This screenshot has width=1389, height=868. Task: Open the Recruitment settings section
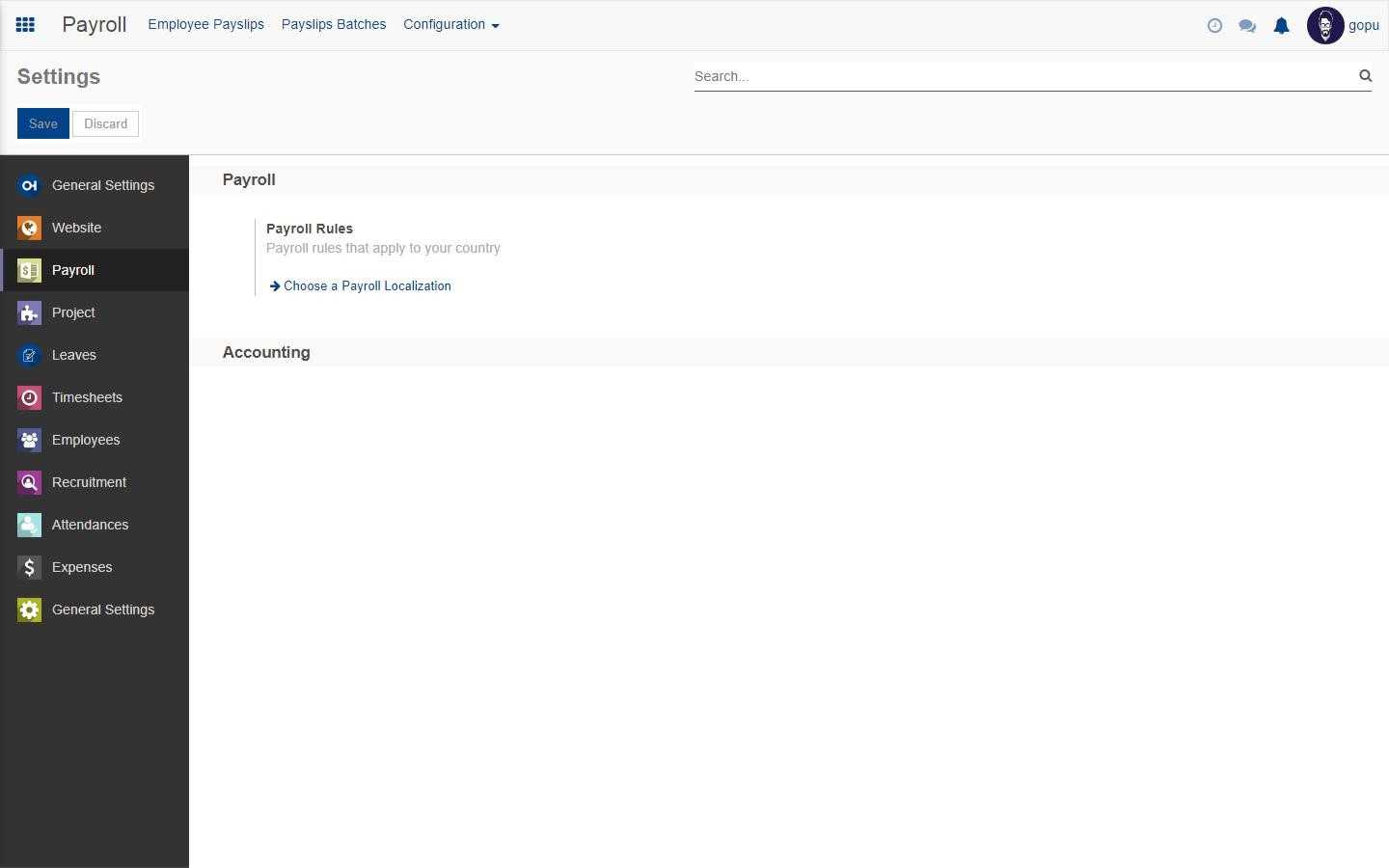coord(89,482)
